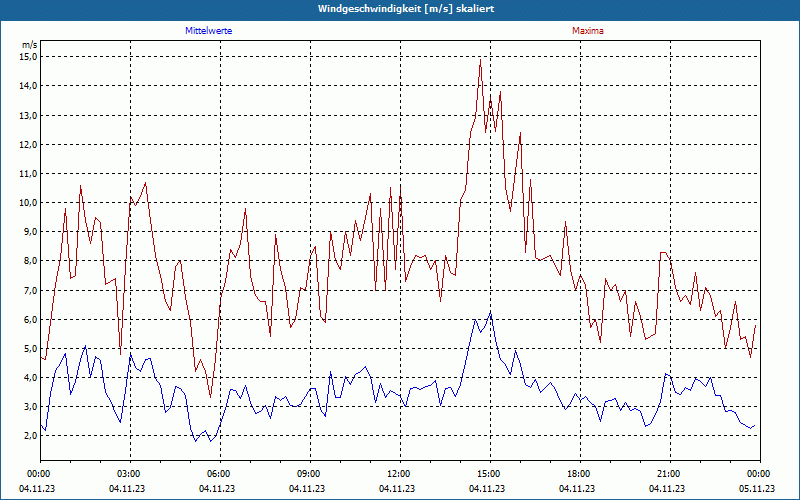Screen dimensions: 800x500
Task: Click the 12,0 y-axis value
Action: pos(29,144)
